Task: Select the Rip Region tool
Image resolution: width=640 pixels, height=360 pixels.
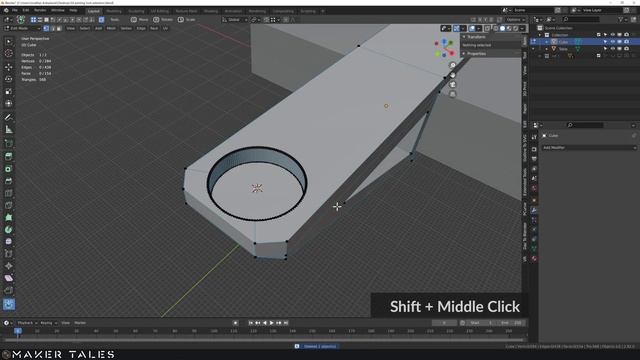Action: [x=9, y=291]
